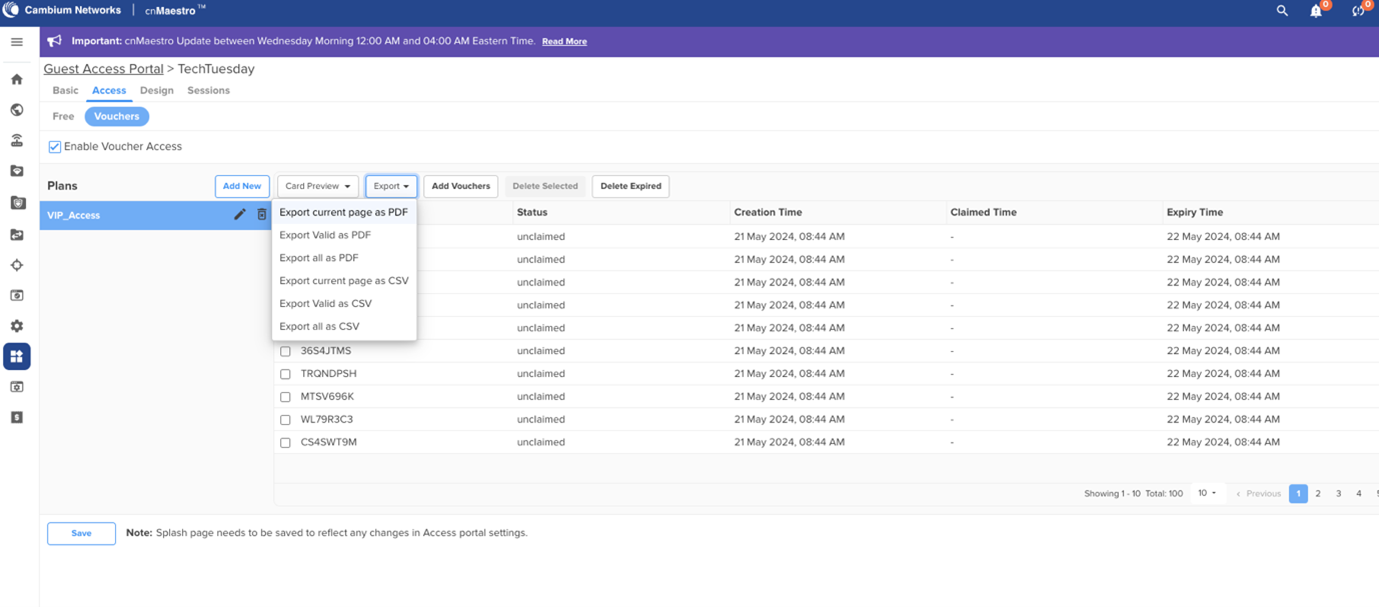Expand the Card Preview dropdown
The height and width of the screenshot is (607, 1379).
[317, 186]
